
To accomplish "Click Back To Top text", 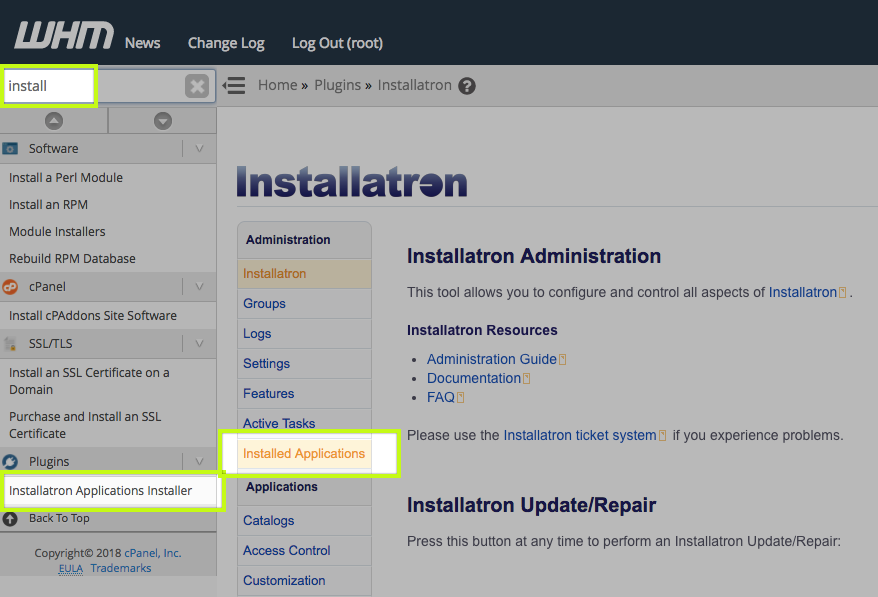I will point(59,519).
